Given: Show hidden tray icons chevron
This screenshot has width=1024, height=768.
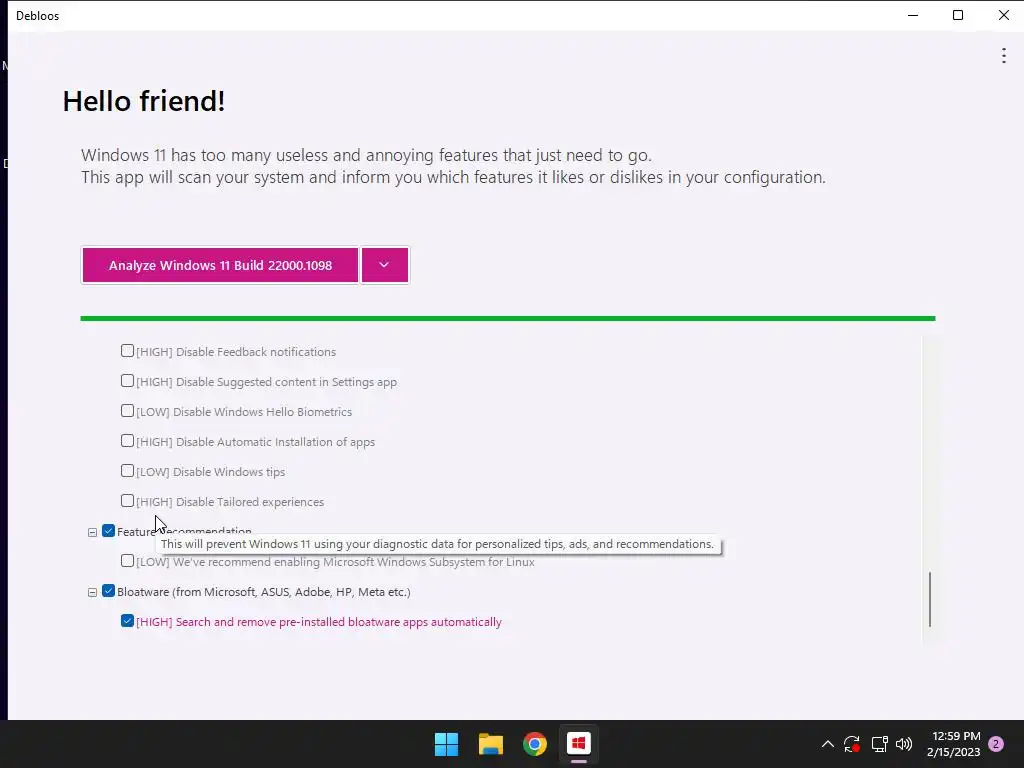Looking at the screenshot, I should [827, 744].
